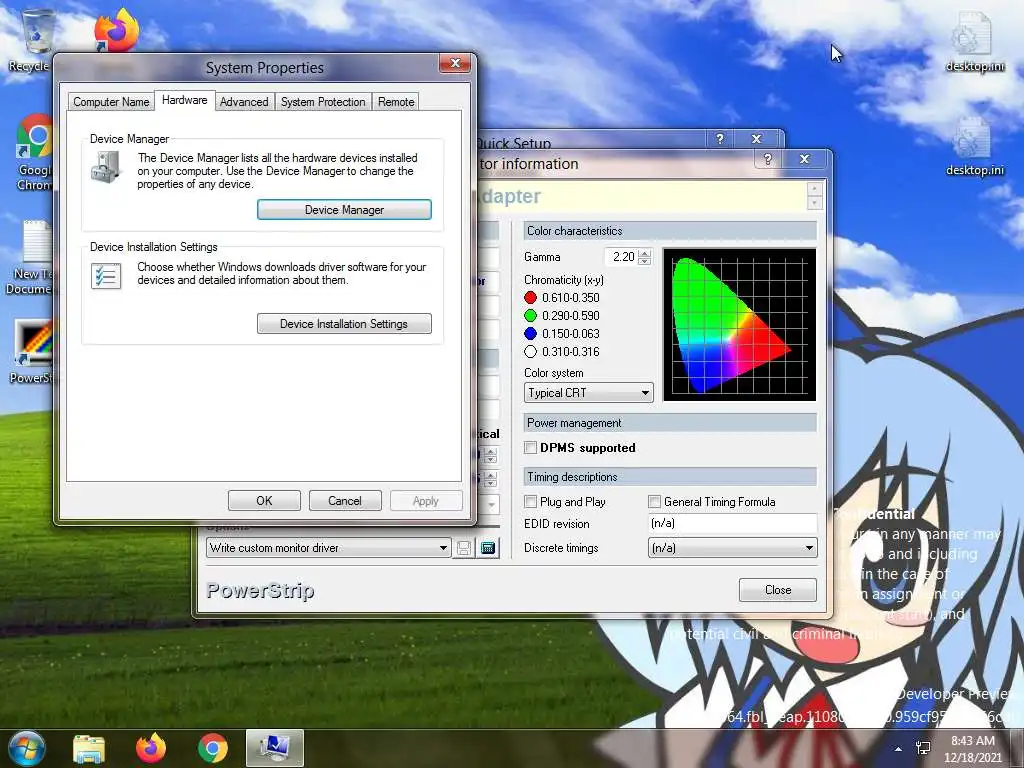The image size is (1024, 768).
Task: Open the Device Installation Settings button
Action: tap(344, 324)
